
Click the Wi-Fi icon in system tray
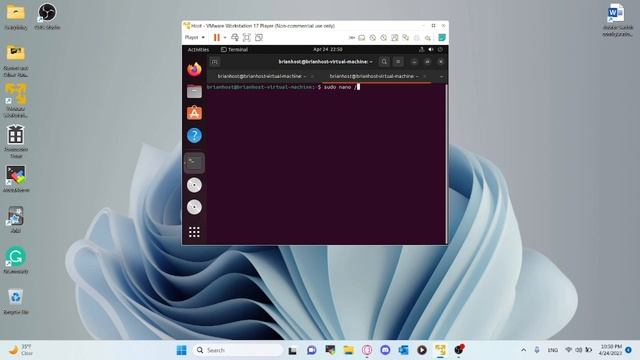click(568, 350)
